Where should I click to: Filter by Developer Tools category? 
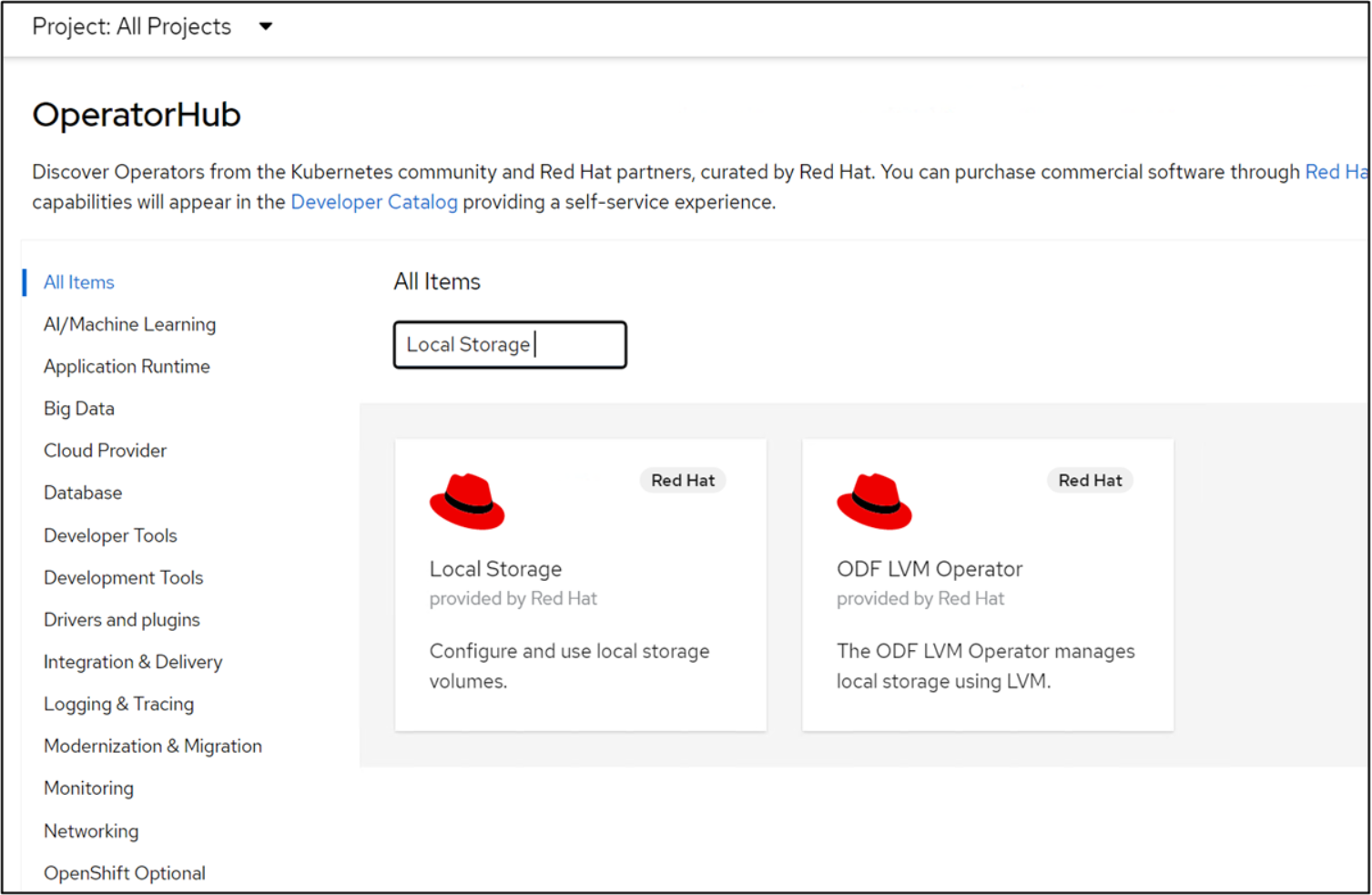click(x=110, y=535)
